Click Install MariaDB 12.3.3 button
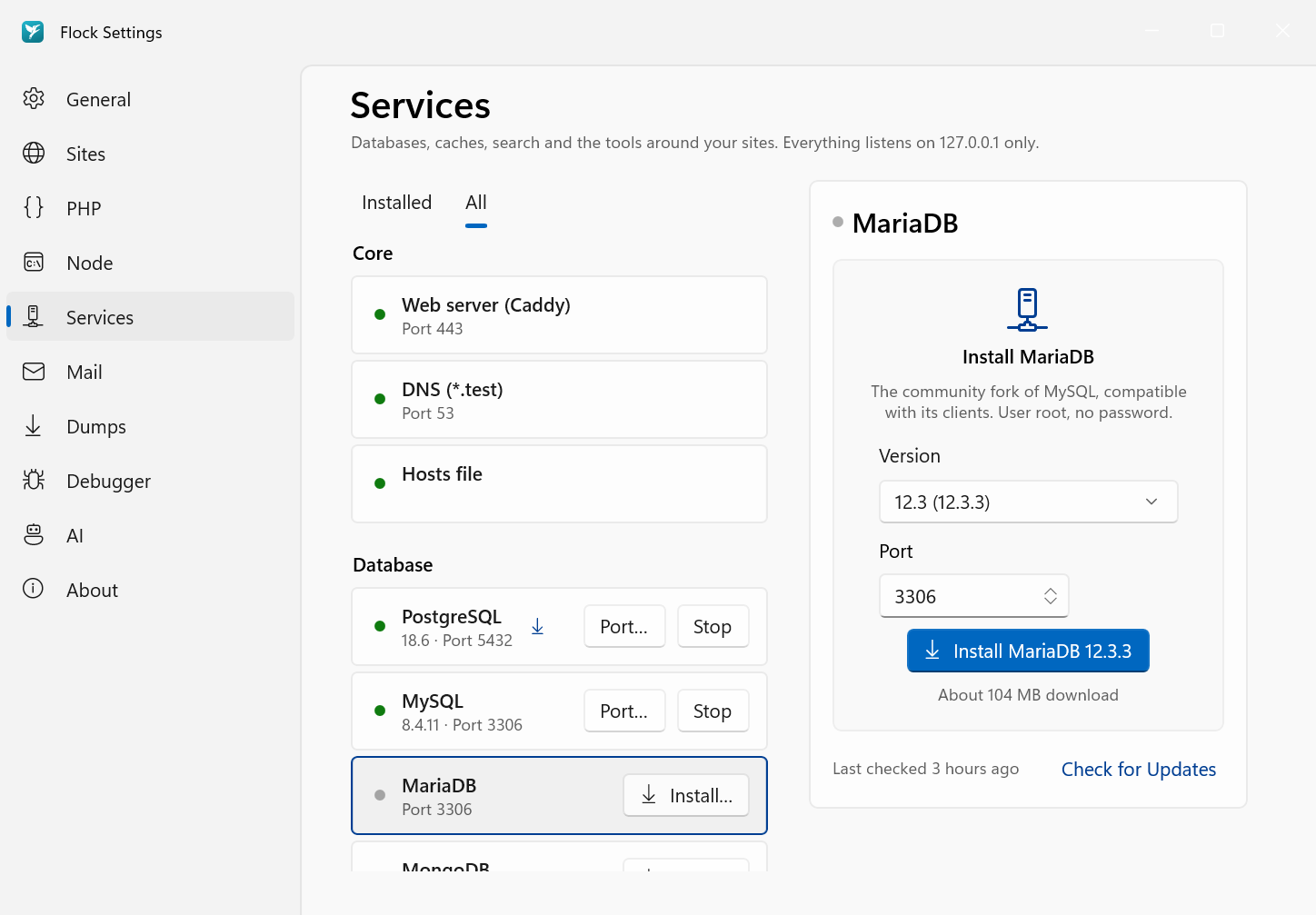 pyautogui.click(x=1028, y=651)
